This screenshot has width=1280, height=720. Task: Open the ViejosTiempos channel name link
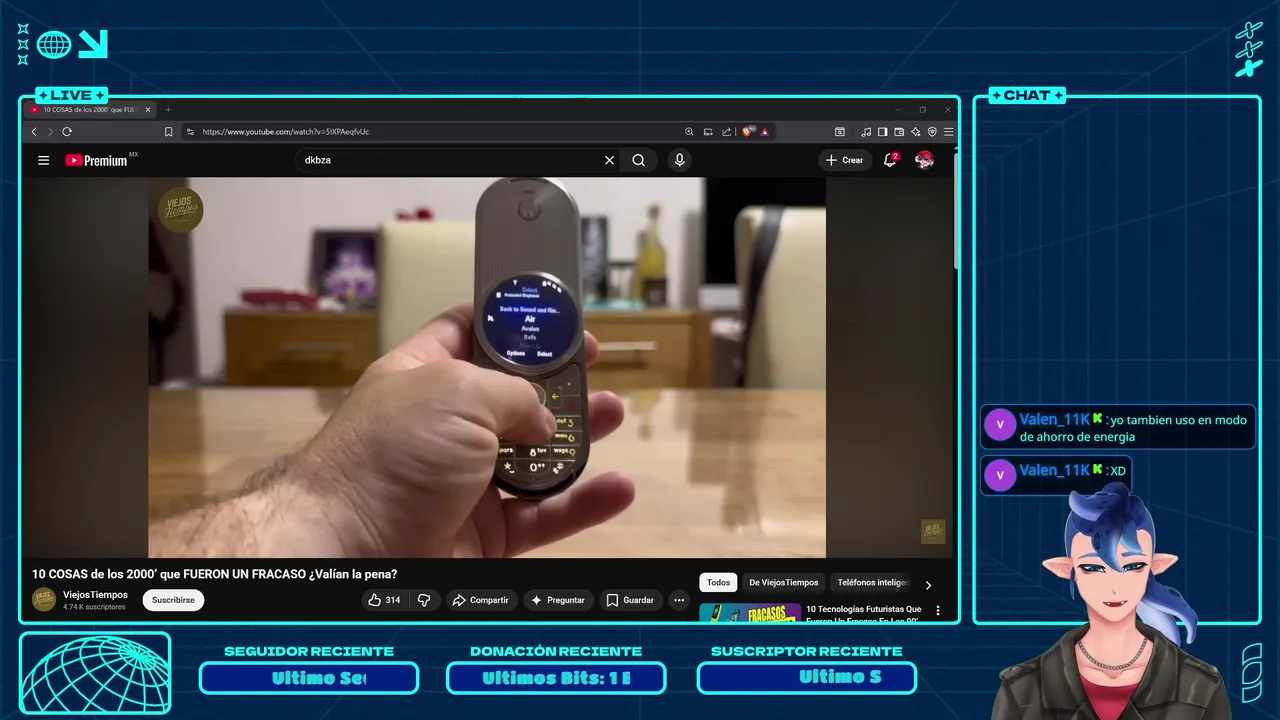pyautogui.click(x=95, y=595)
